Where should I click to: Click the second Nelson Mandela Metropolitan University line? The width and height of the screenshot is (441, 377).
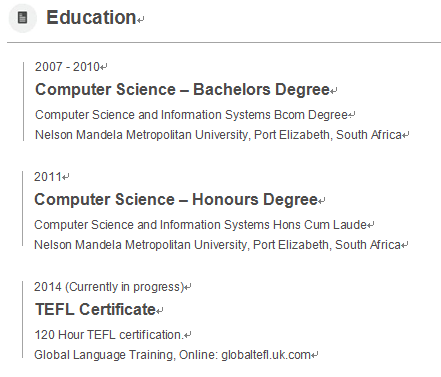pyautogui.click(x=217, y=245)
